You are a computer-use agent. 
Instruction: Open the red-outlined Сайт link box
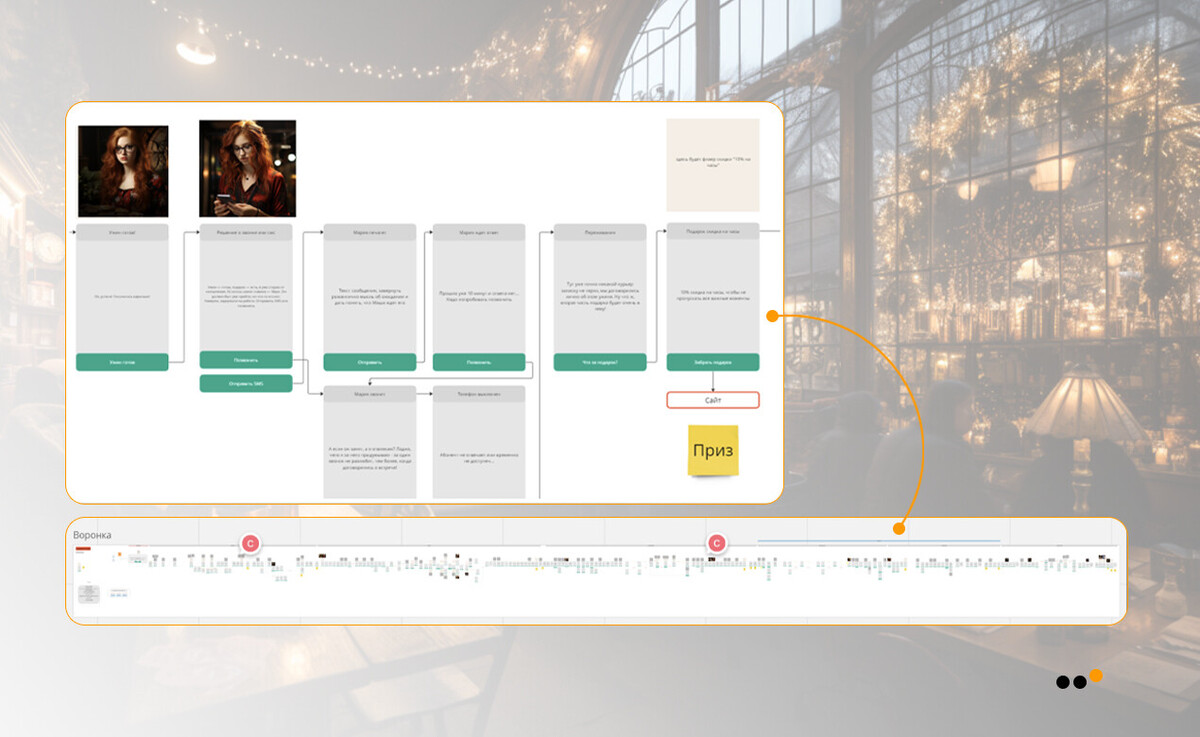click(713, 400)
